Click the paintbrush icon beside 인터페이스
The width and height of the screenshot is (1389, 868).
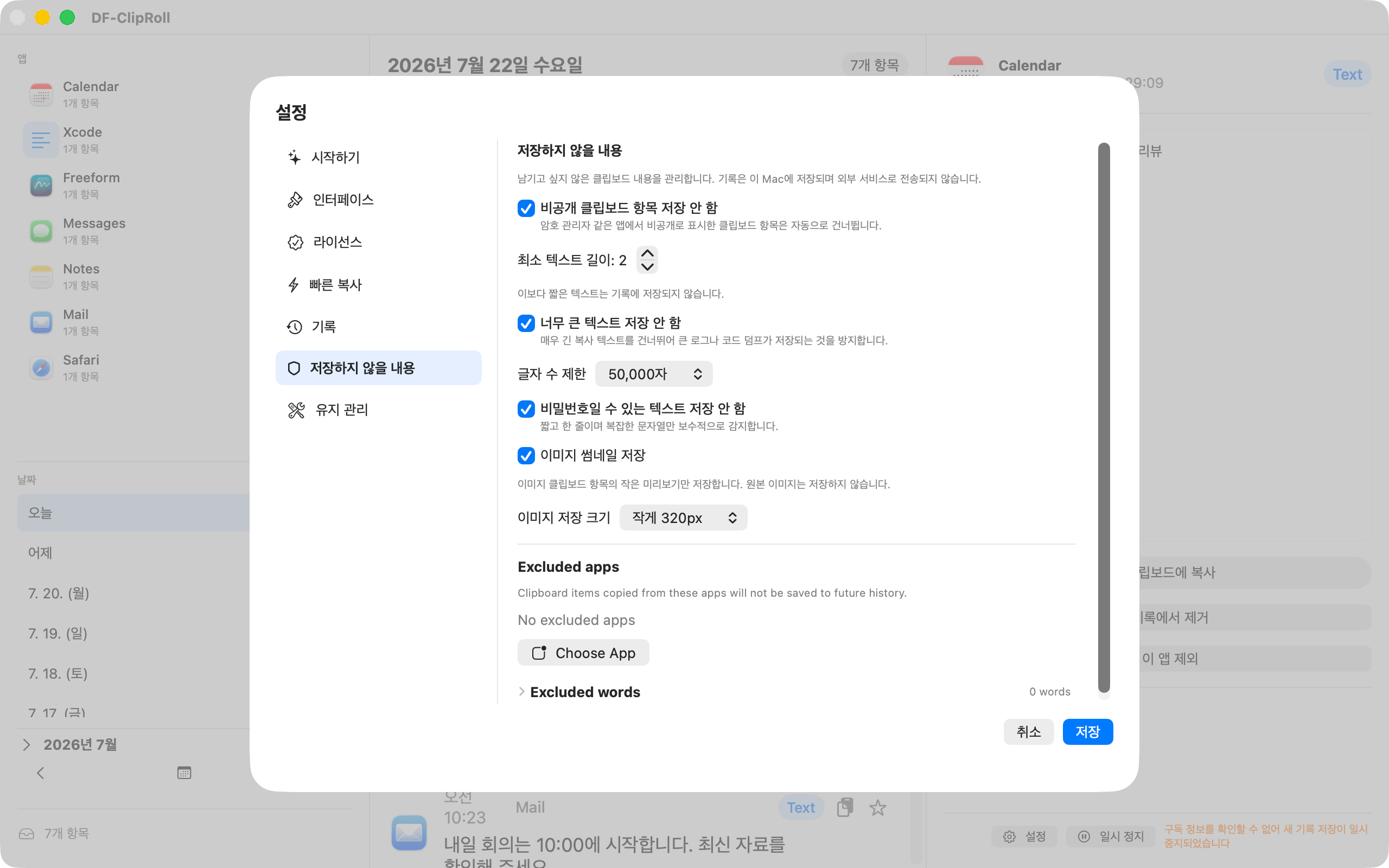coord(295,200)
